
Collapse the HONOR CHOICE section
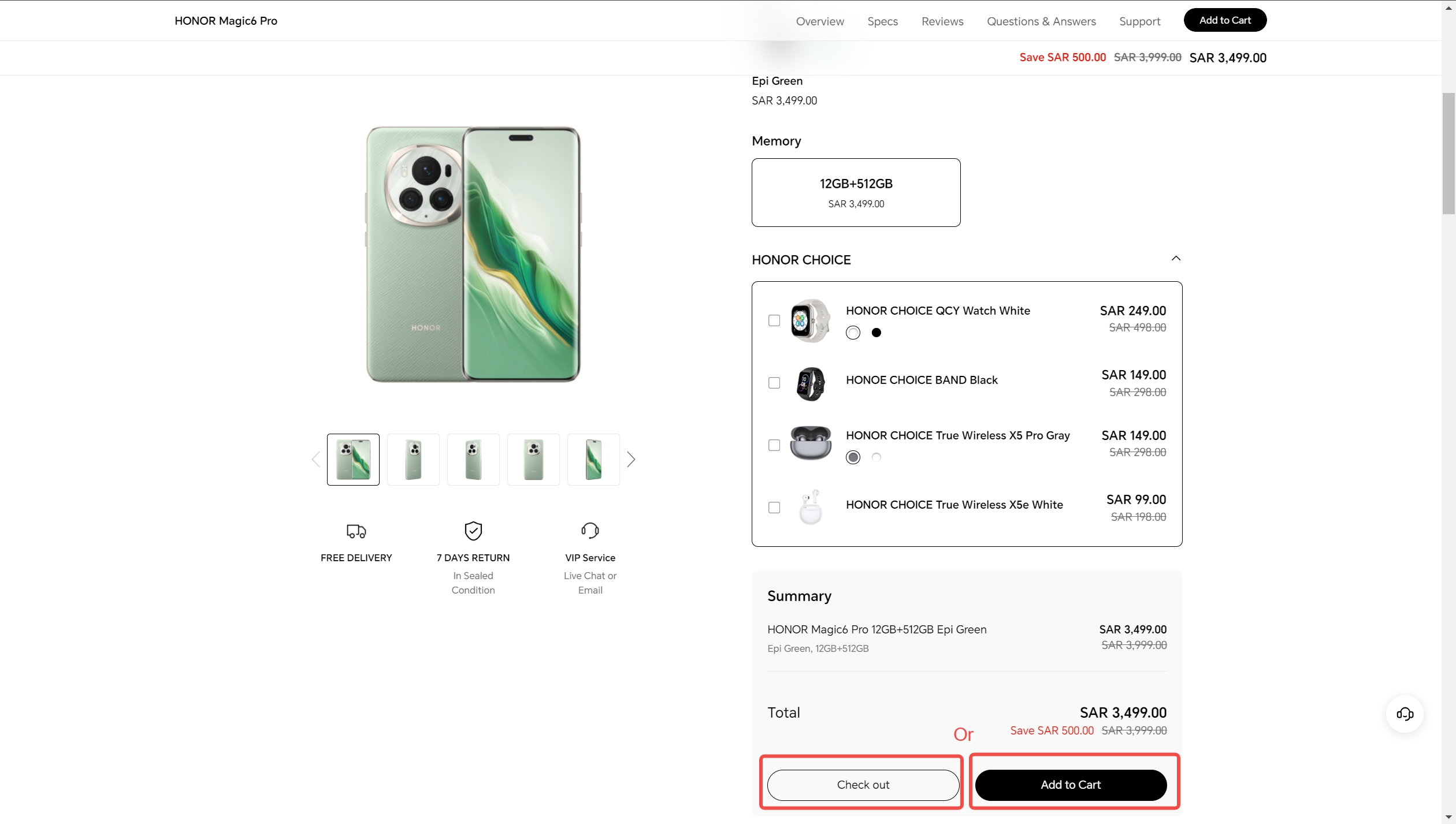[1175, 259]
